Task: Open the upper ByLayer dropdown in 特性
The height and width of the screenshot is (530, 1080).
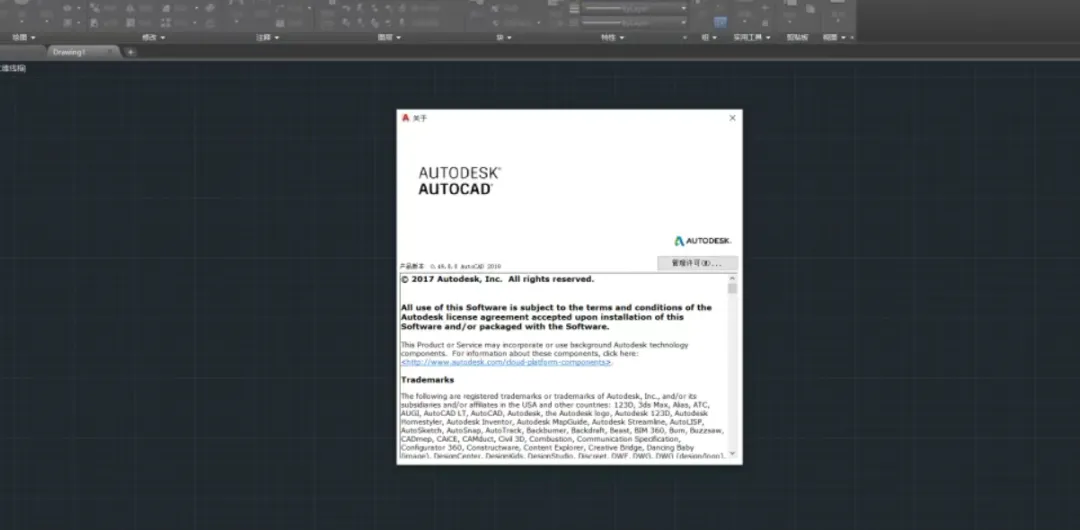Action: coord(634,8)
